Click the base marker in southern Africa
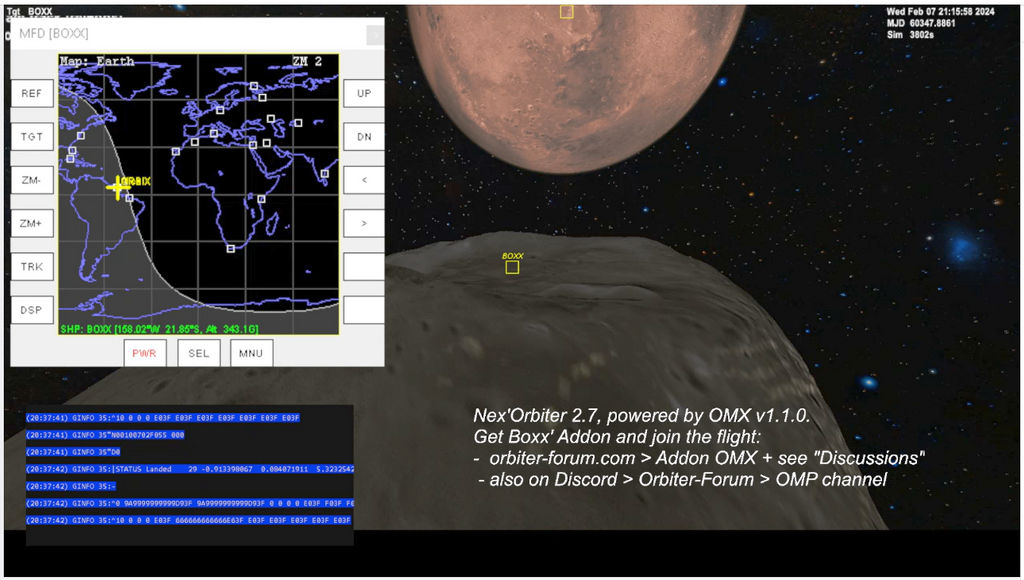Viewport: 1024px width, 580px height. [231, 248]
